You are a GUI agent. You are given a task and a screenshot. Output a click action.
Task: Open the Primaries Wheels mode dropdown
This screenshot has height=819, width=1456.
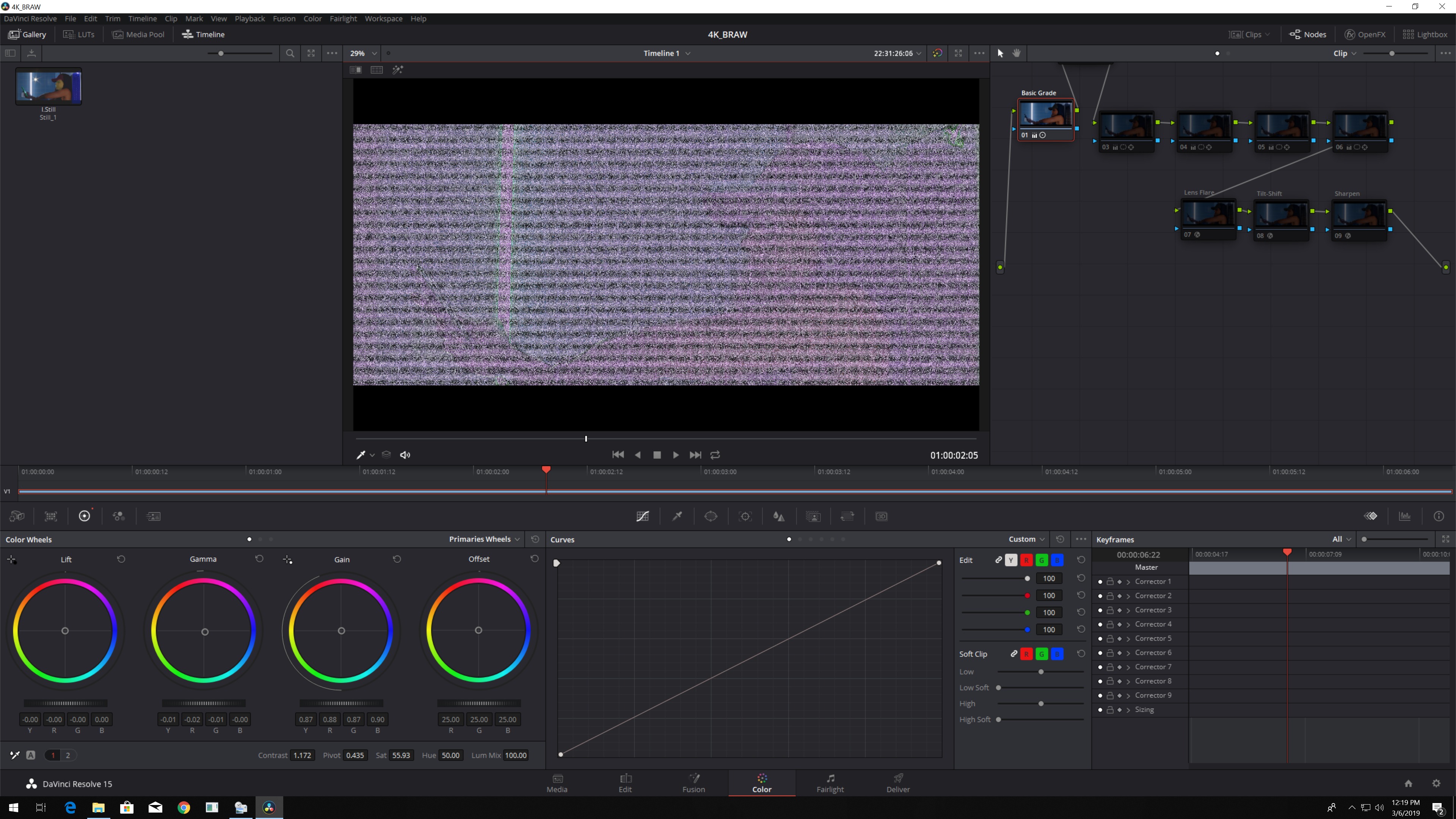coord(485,539)
